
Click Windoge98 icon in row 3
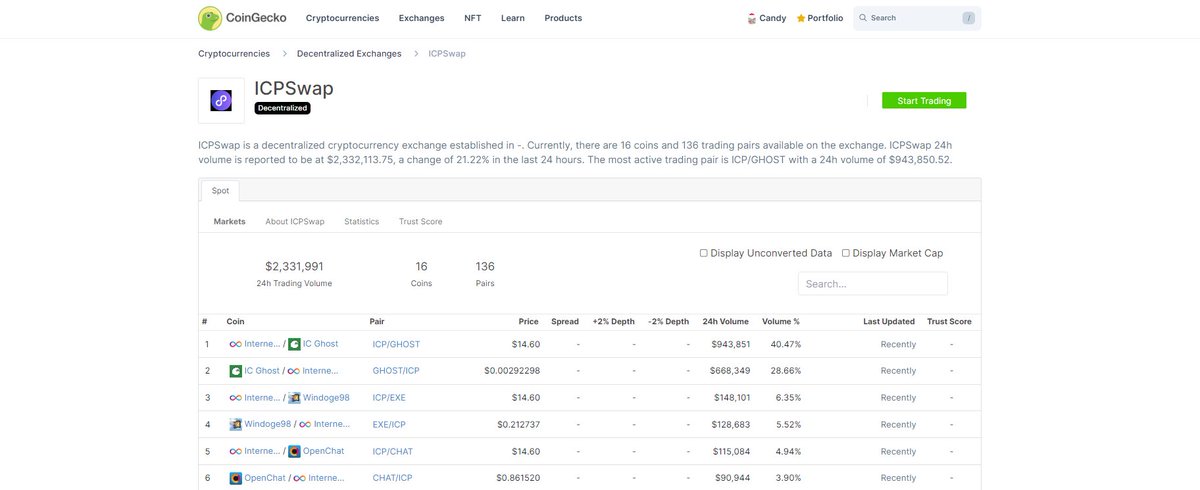[294, 398]
